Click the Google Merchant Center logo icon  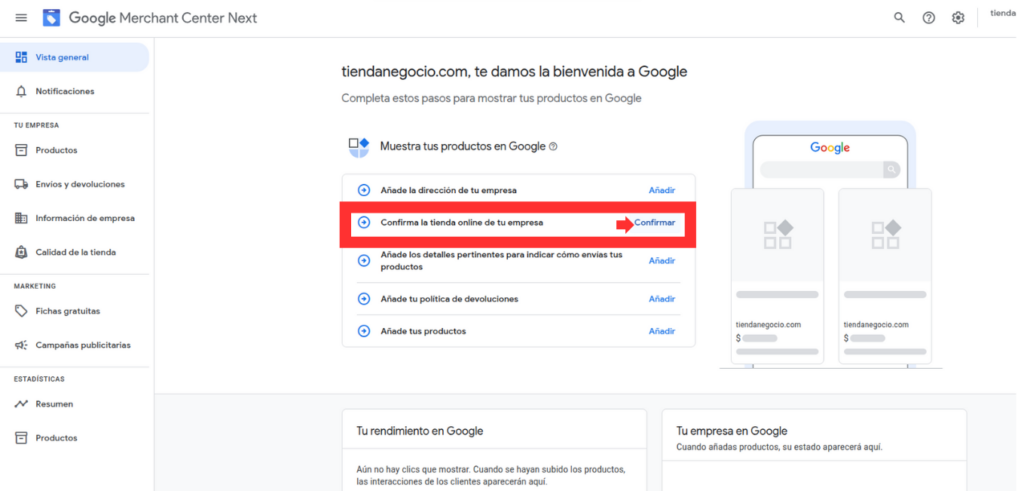tap(52, 18)
